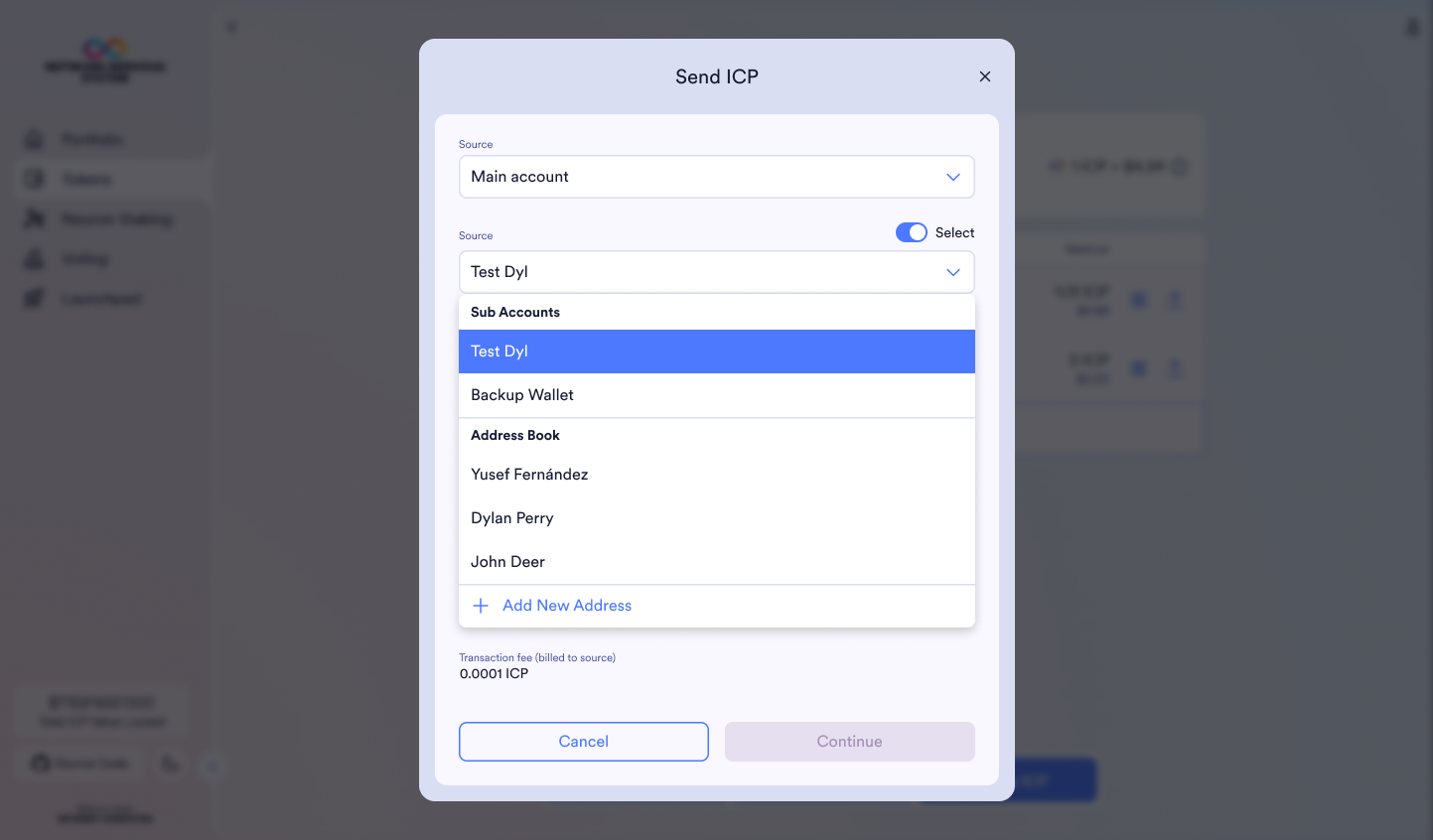1433x840 pixels.
Task: Turn off the Select toggle switch
Action: coord(911,232)
